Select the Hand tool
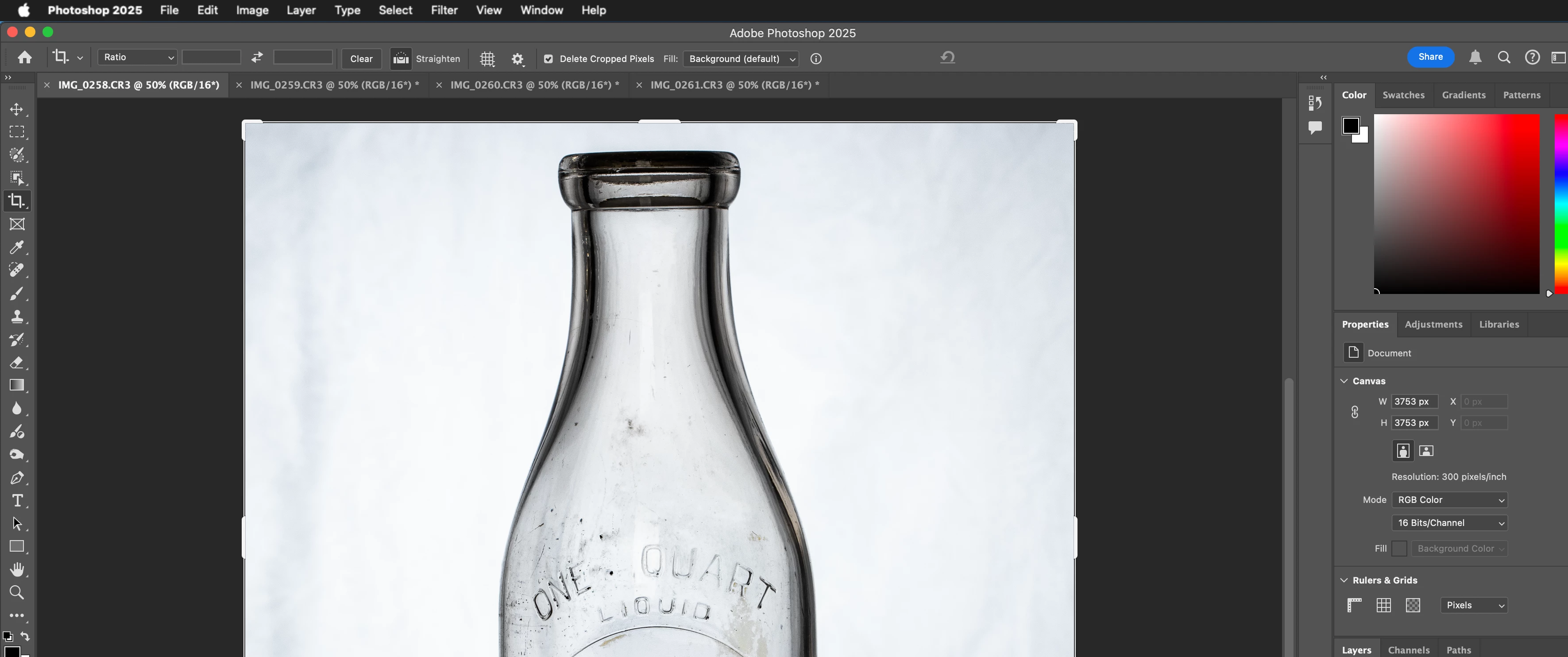Viewport: 1568px width, 657px height. click(x=16, y=569)
